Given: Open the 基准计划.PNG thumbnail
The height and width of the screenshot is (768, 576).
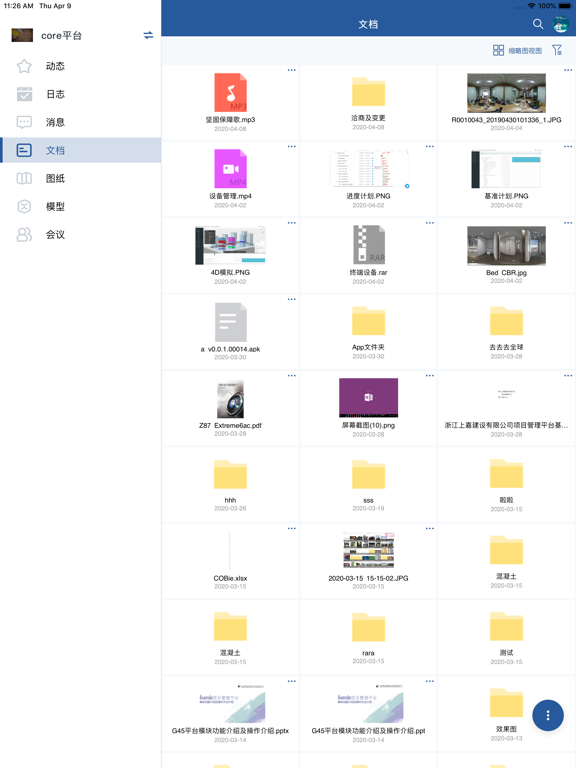Looking at the screenshot, I should [506, 169].
